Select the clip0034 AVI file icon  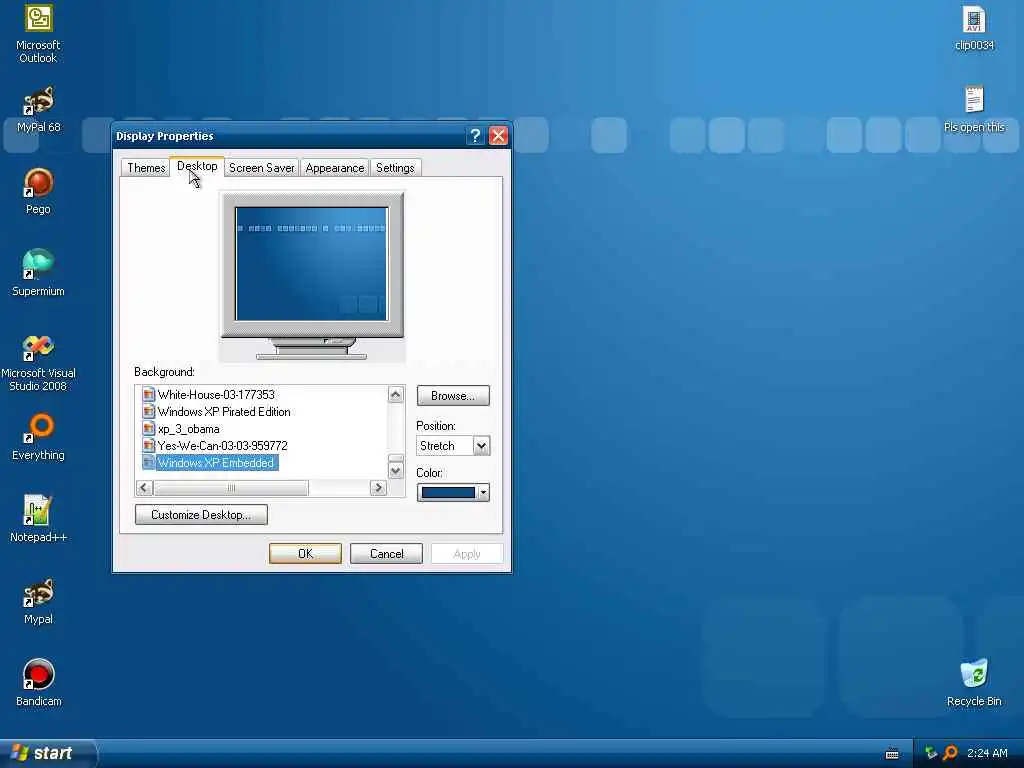click(x=974, y=29)
